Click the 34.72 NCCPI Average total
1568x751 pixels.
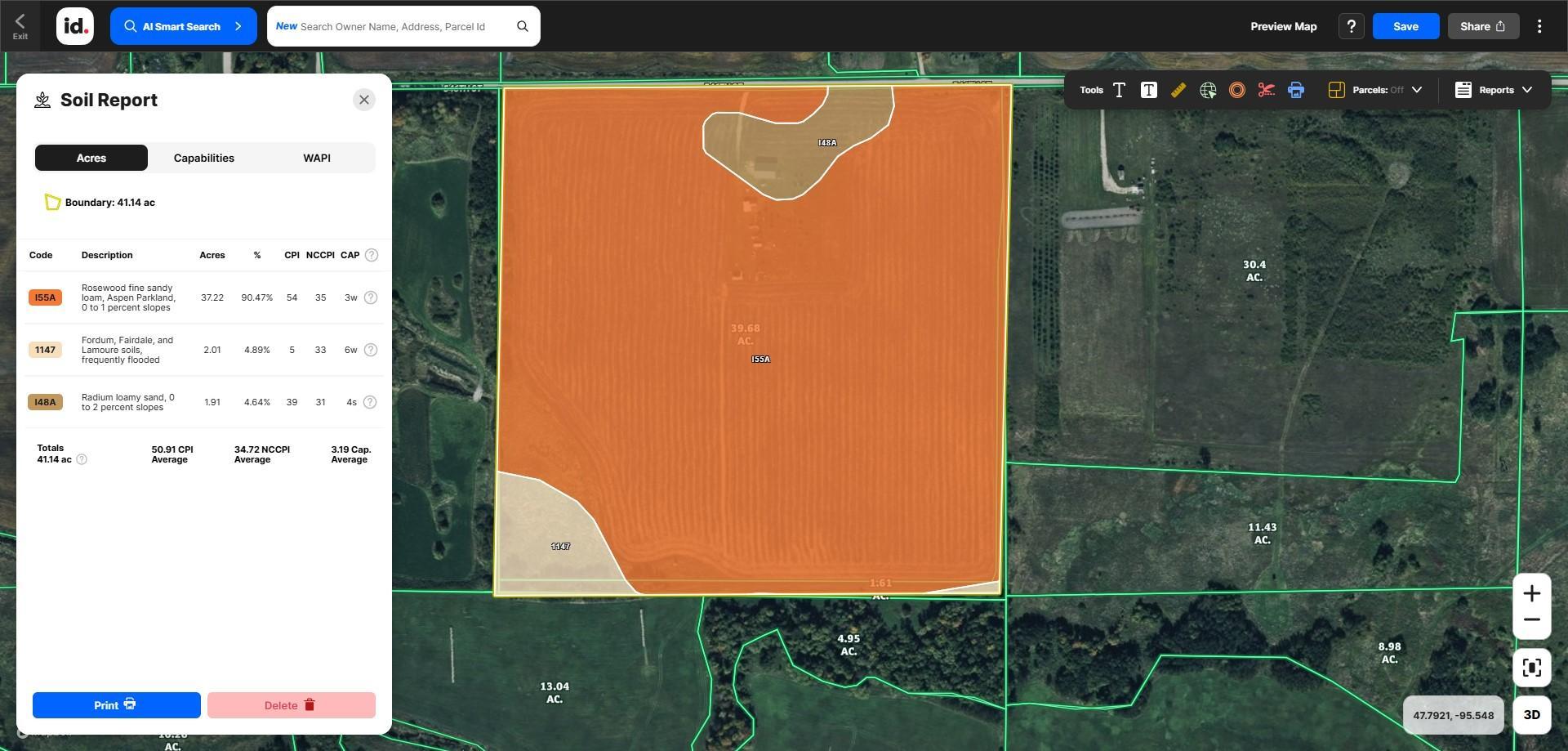(261, 454)
